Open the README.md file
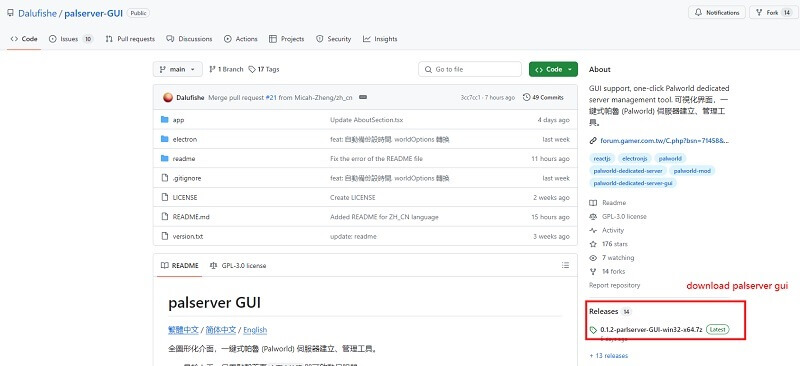800x366 pixels. (x=191, y=217)
